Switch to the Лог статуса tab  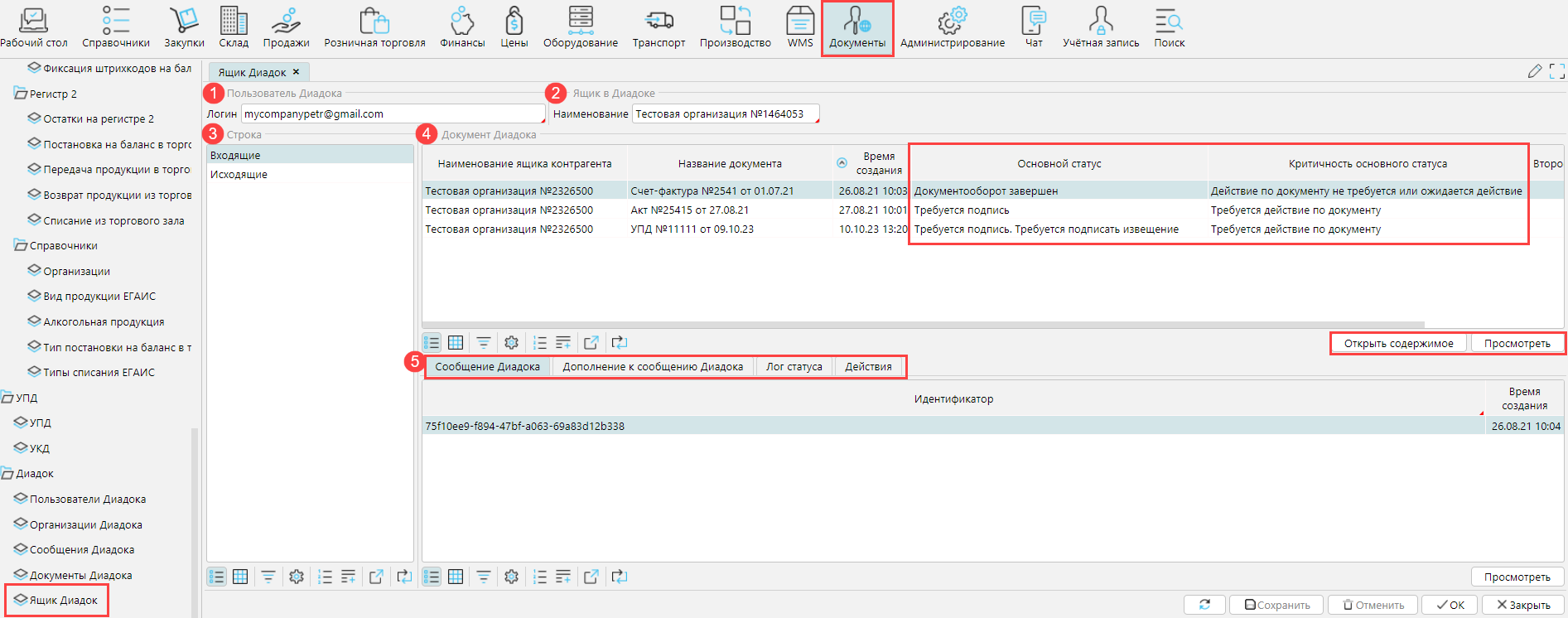[x=794, y=367]
